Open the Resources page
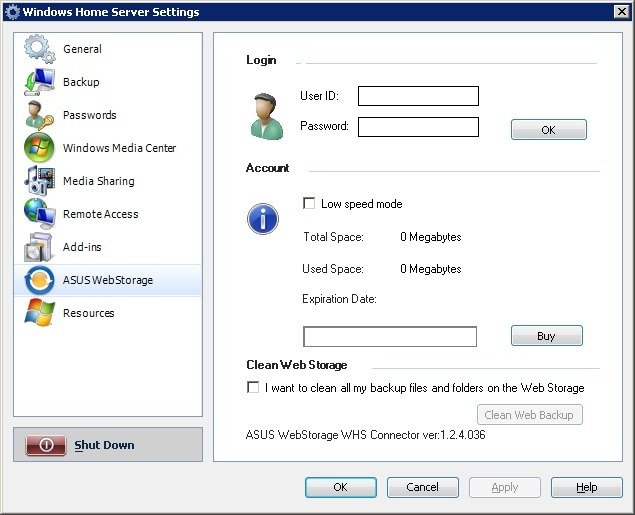The image size is (635, 515). click(x=108, y=313)
